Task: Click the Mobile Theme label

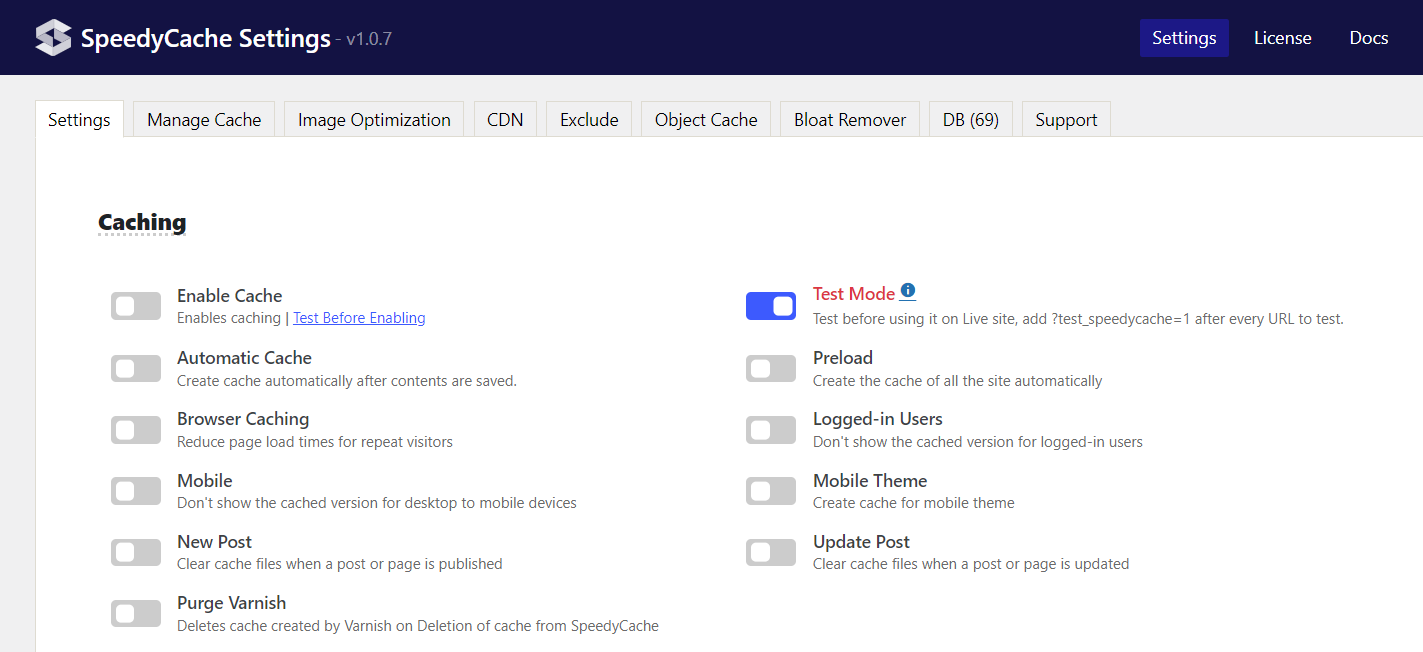Action: [x=870, y=481]
